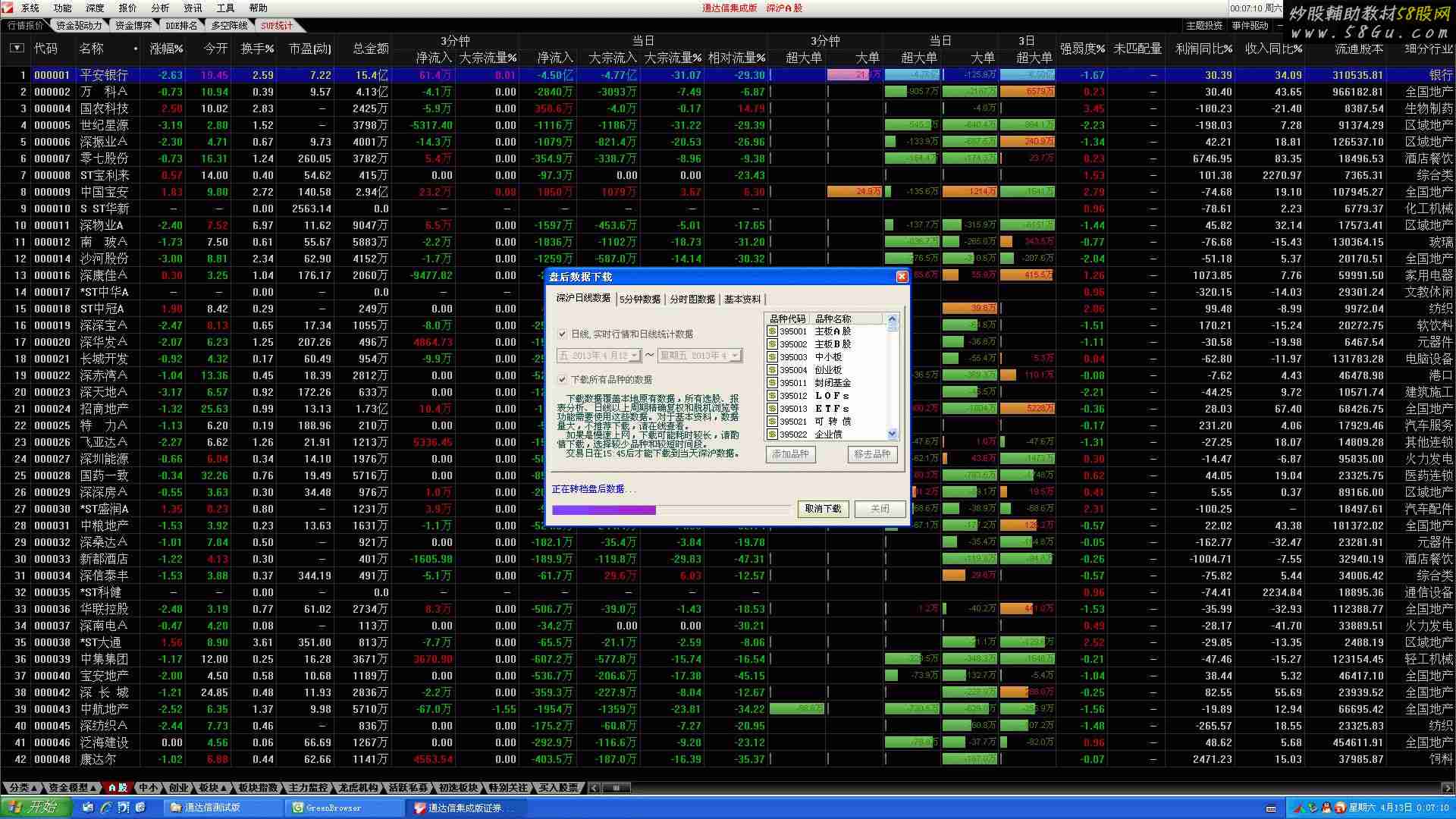Click the application logo icon in menu bar
Viewport: 1456px width, 819px height.
coord(7,8)
